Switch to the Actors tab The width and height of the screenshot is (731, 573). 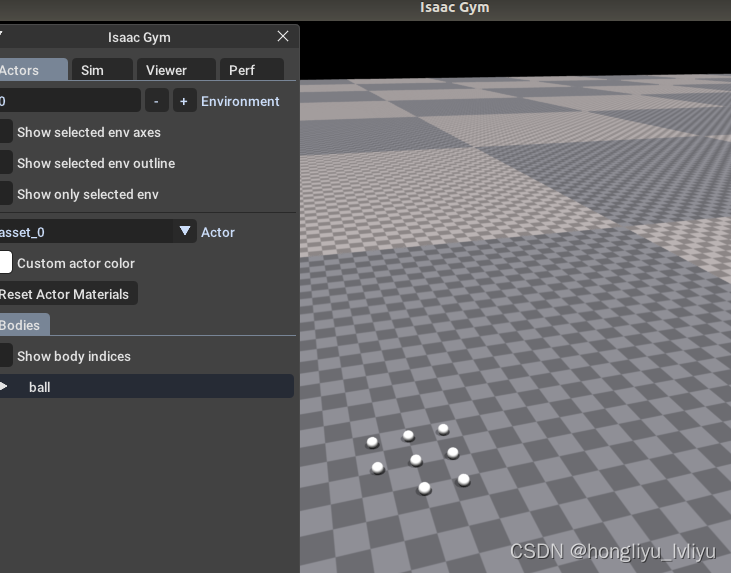(32, 70)
